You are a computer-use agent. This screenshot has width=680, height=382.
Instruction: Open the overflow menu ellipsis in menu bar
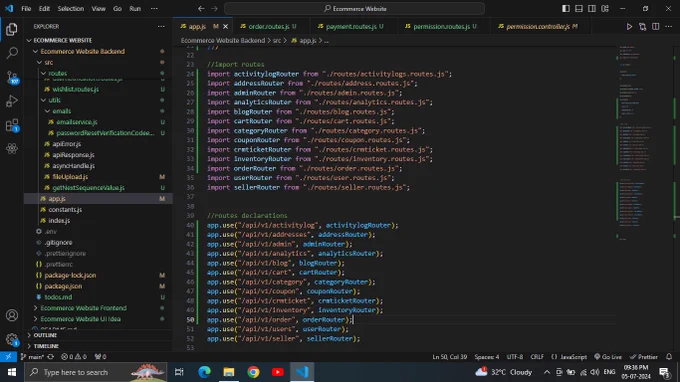[154, 9]
